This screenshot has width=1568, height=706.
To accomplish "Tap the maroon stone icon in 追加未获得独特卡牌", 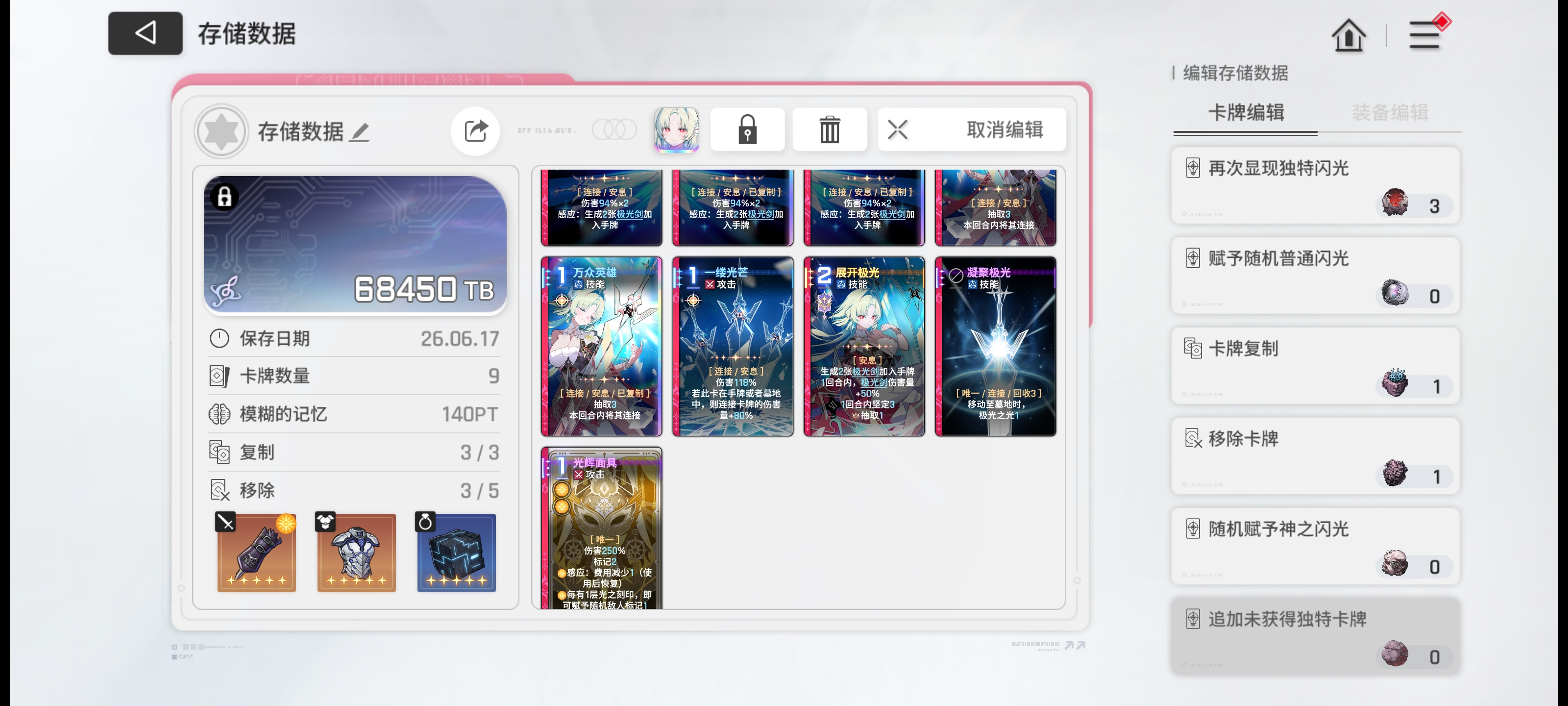I will pos(1395,654).
